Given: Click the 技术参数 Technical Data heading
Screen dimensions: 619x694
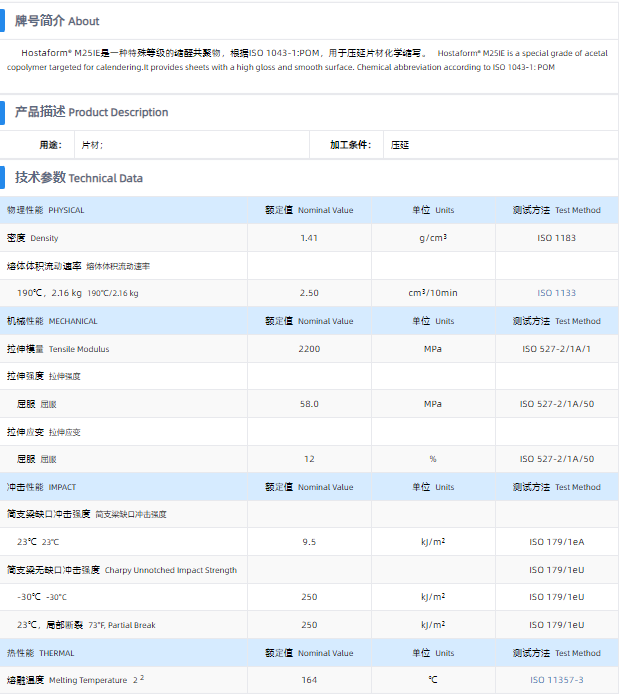Looking at the screenshot, I should tap(78, 178).
